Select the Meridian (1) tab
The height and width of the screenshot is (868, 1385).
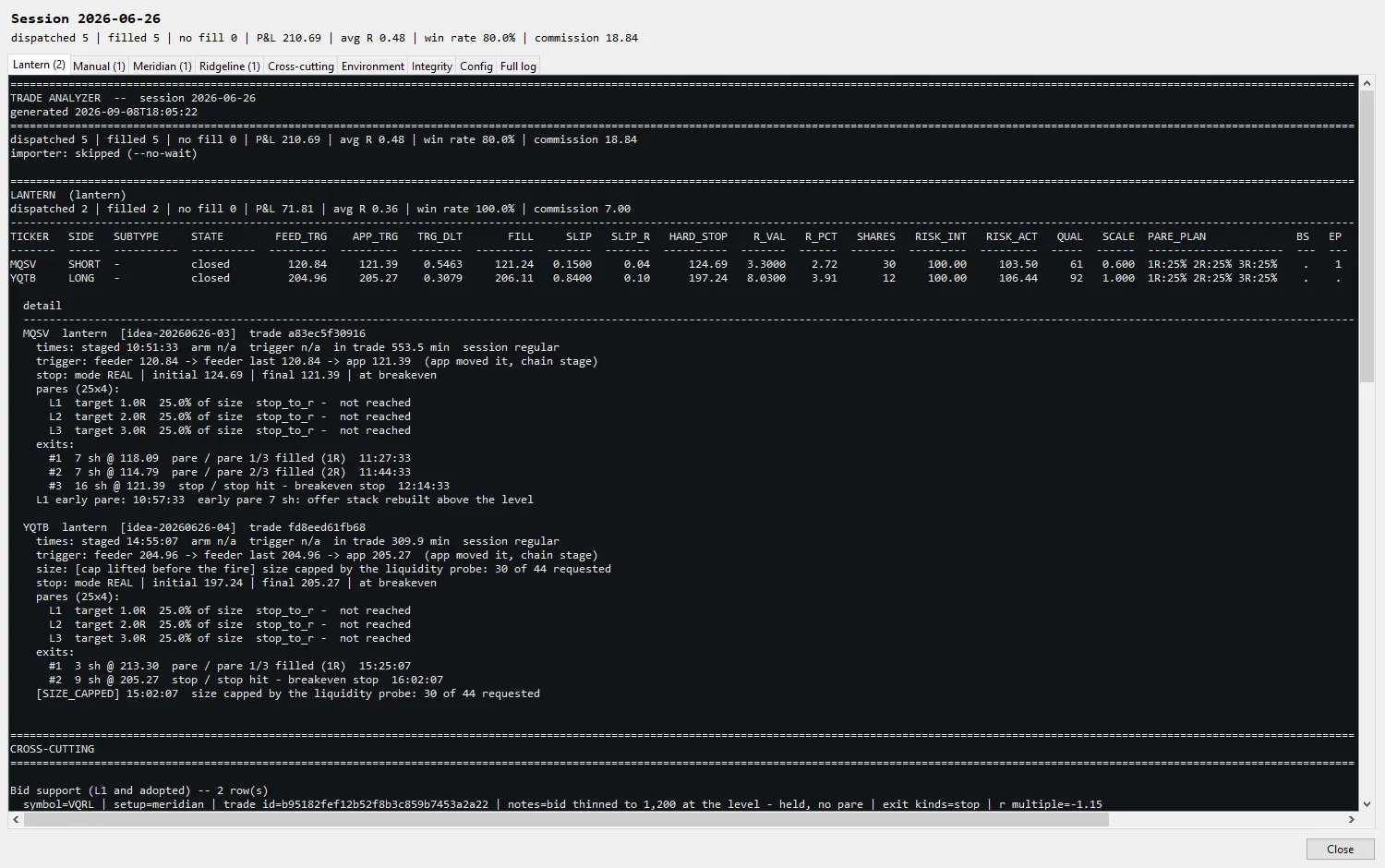(163, 66)
